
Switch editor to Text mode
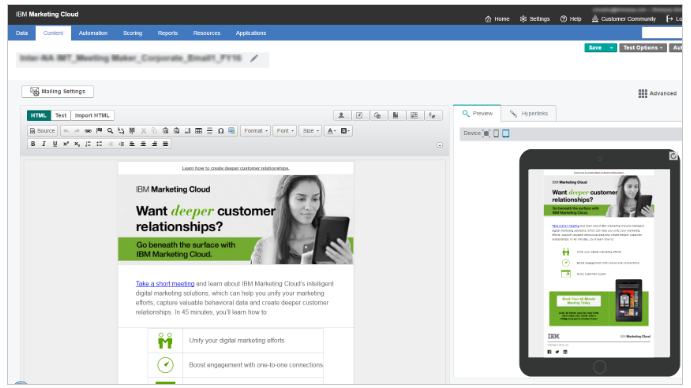pos(61,116)
